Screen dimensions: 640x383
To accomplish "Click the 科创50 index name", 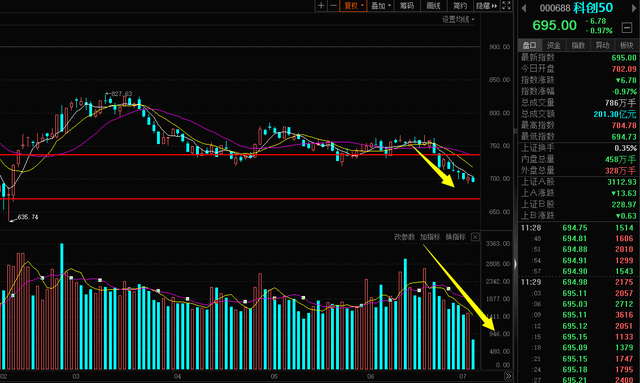I will point(593,8).
